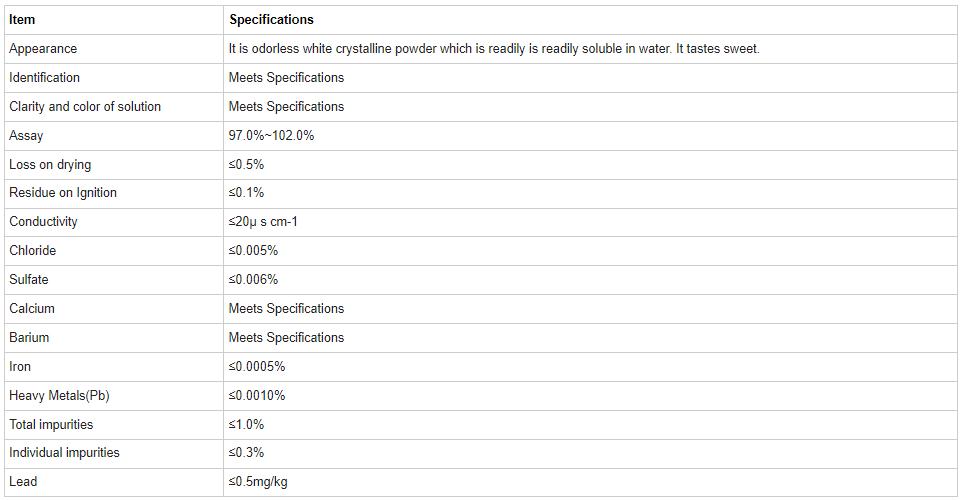Click the 97.0%~102.0% assay value
The height and width of the screenshot is (501, 963).
click(x=271, y=136)
